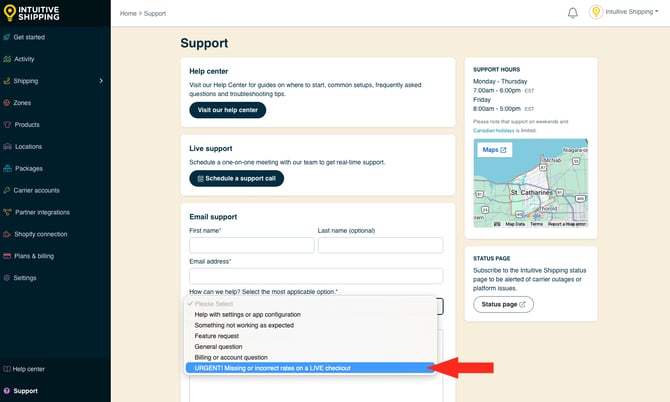Click the Products shirt icon
This screenshot has height=402, width=670.
coord(7,124)
